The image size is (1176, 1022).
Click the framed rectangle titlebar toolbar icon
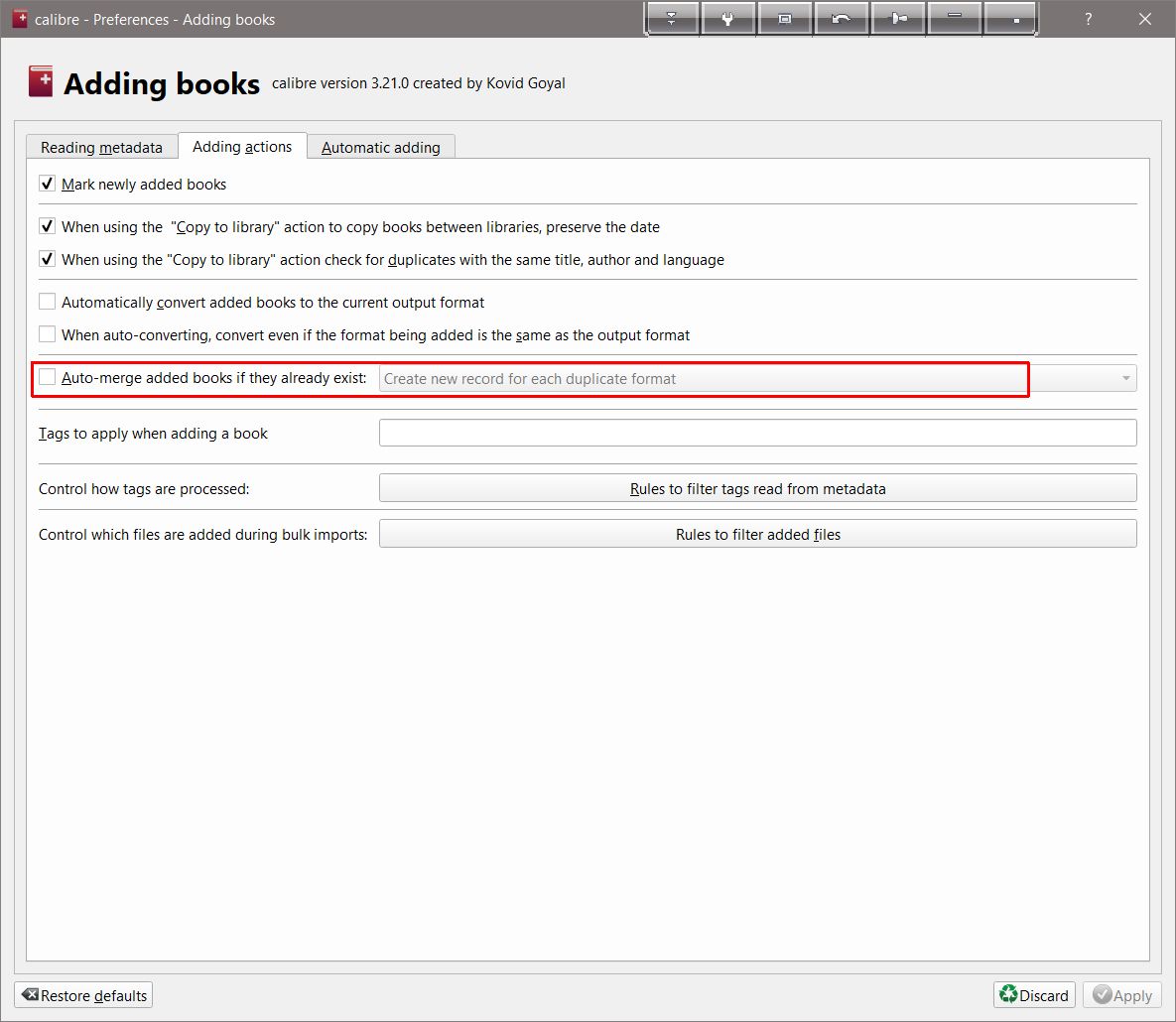pos(785,19)
